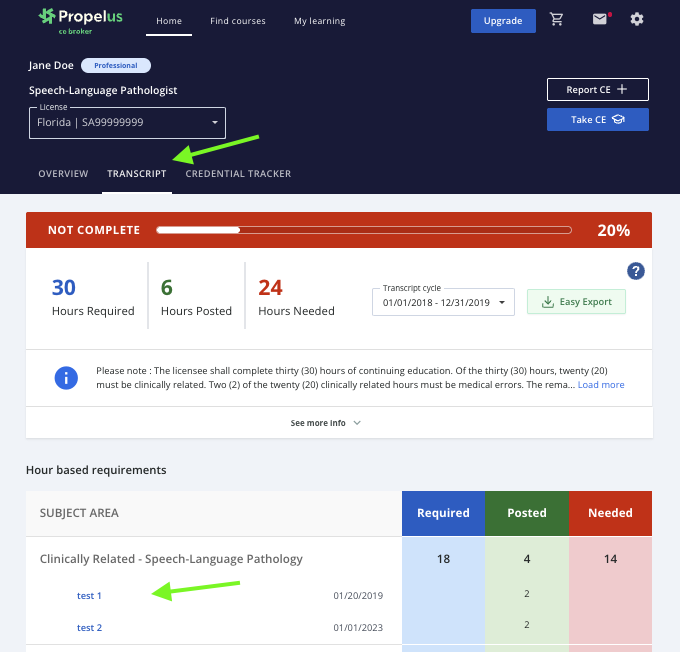Open My learning in the top menu
The width and height of the screenshot is (680, 652).
[x=319, y=21]
